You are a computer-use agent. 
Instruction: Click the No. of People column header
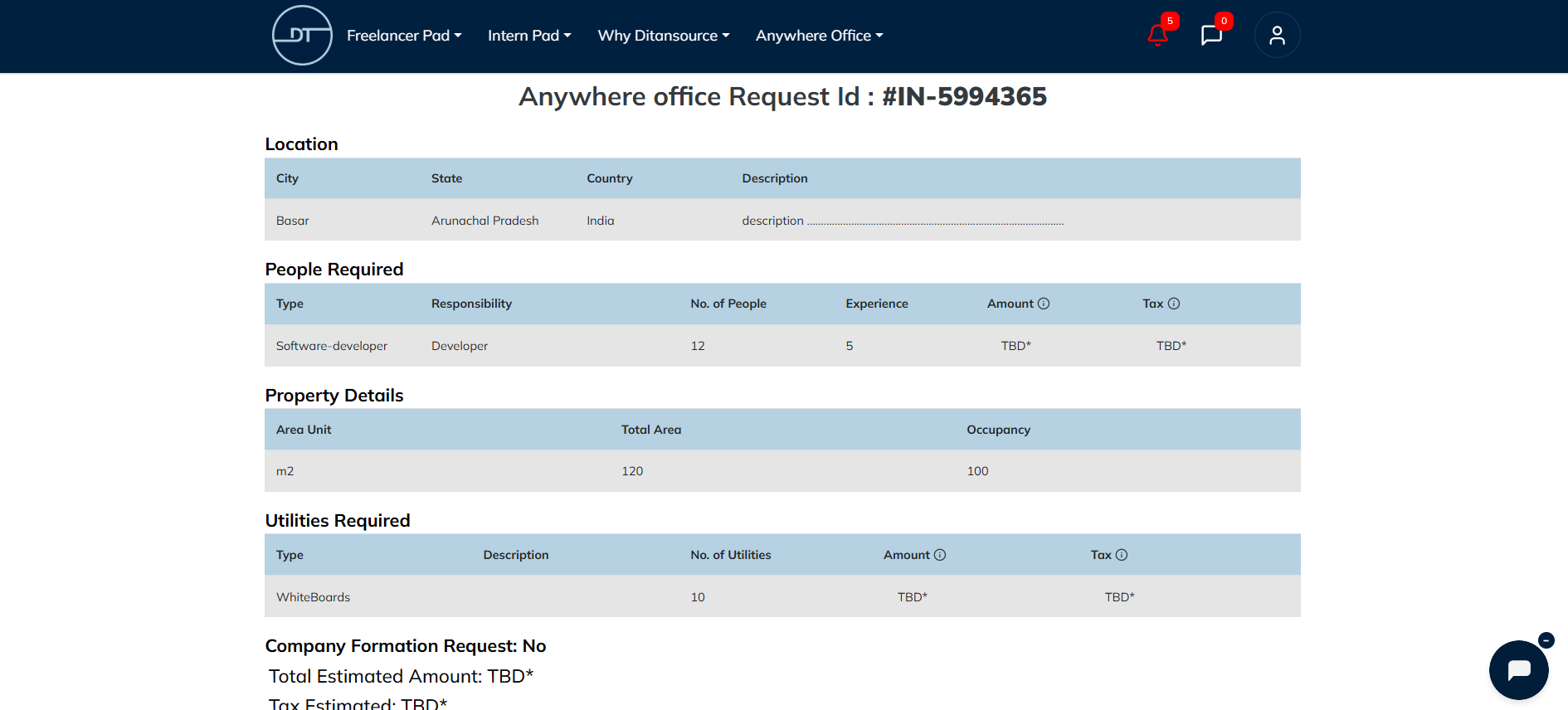[728, 304]
